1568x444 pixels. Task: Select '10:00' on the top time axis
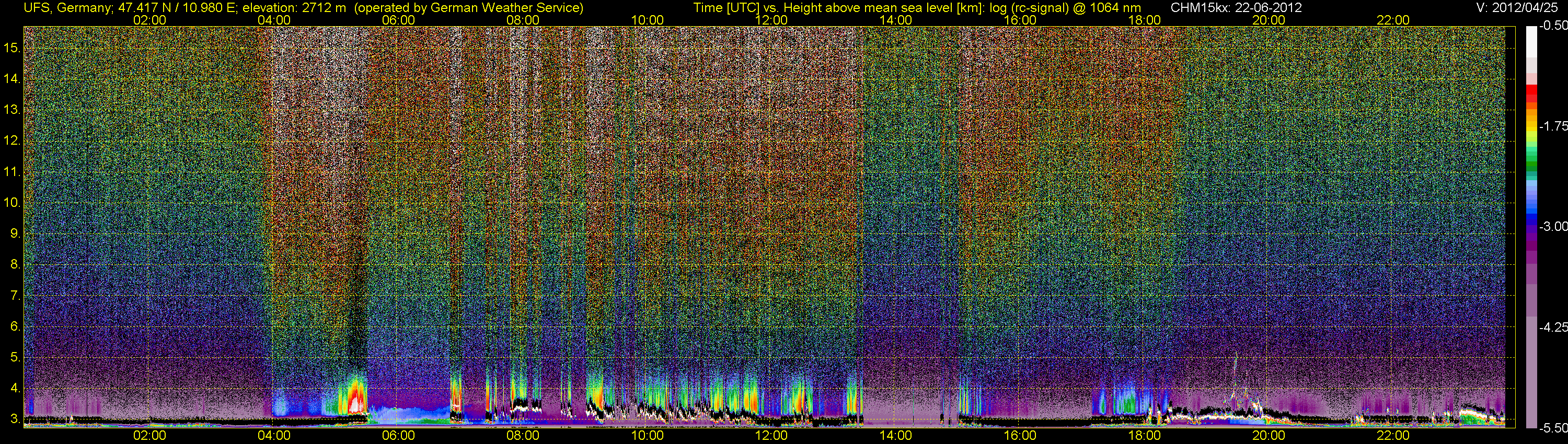(x=647, y=20)
